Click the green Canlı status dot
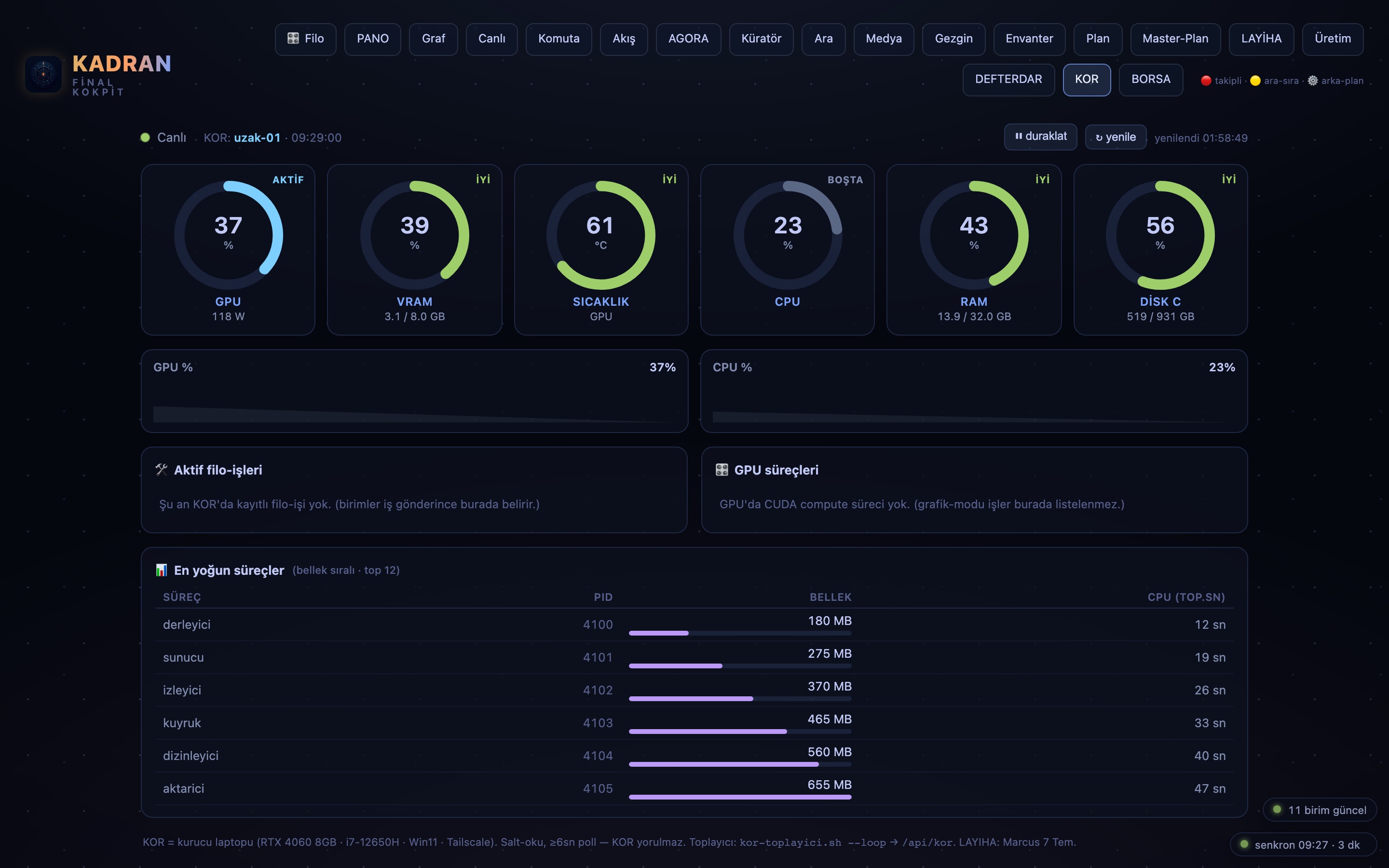The image size is (1389, 868). pyautogui.click(x=145, y=137)
